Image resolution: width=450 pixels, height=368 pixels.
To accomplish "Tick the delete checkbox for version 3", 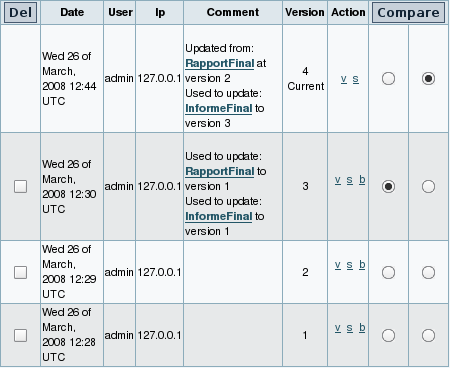I will click(x=21, y=186).
